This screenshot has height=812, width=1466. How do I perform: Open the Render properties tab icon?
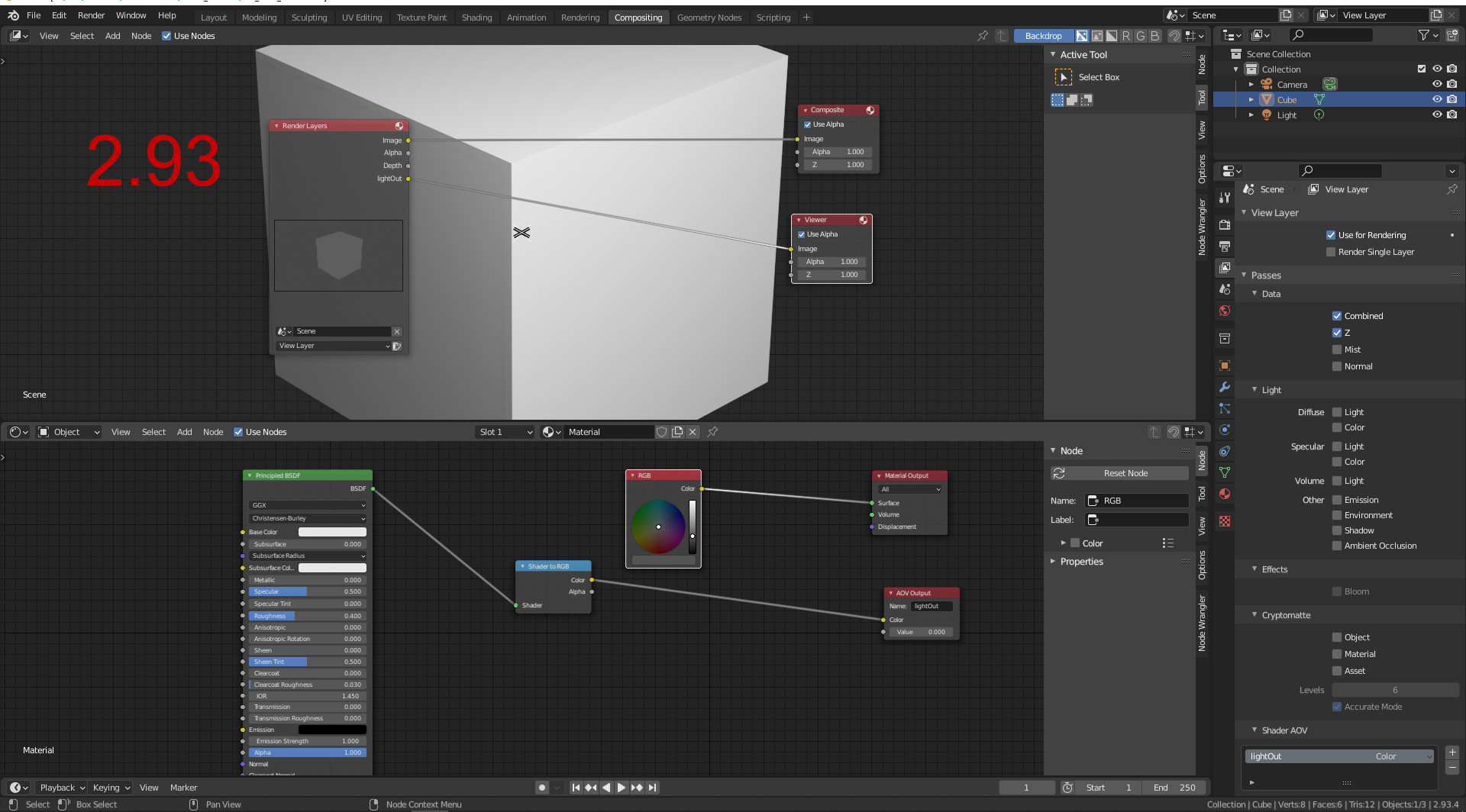point(1225,225)
